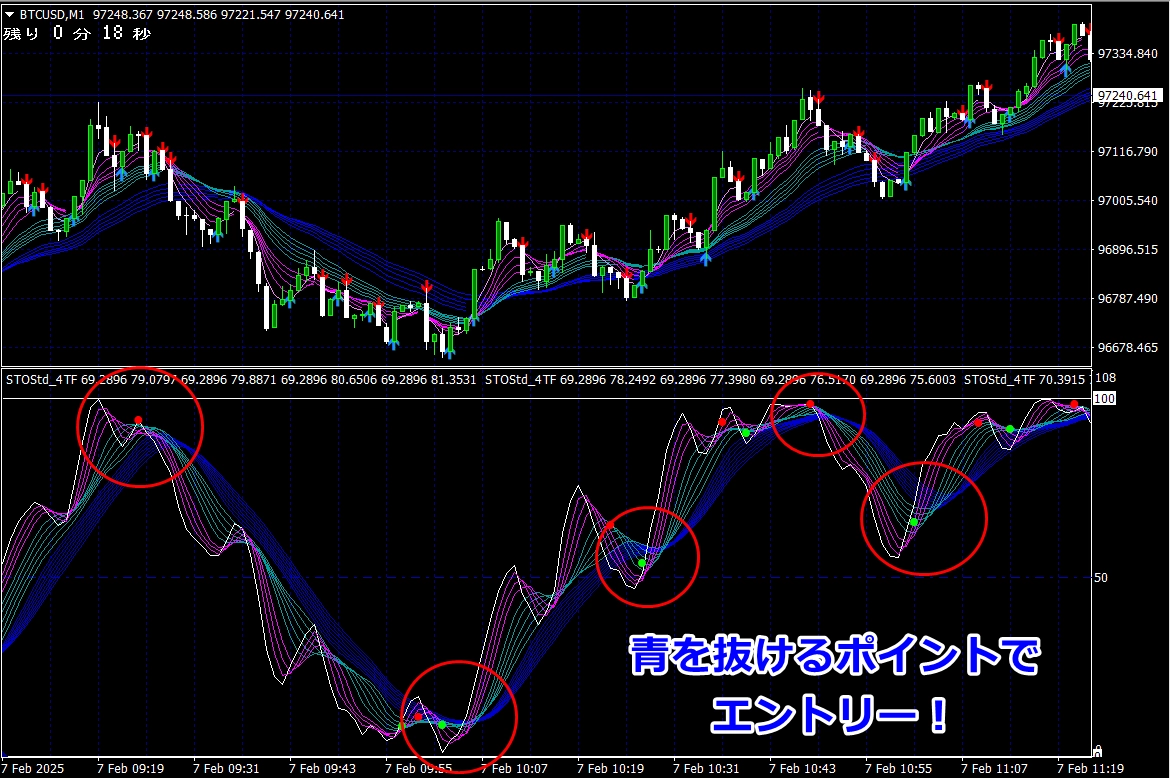Click the current price tag 97240.641

tap(1128, 96)
